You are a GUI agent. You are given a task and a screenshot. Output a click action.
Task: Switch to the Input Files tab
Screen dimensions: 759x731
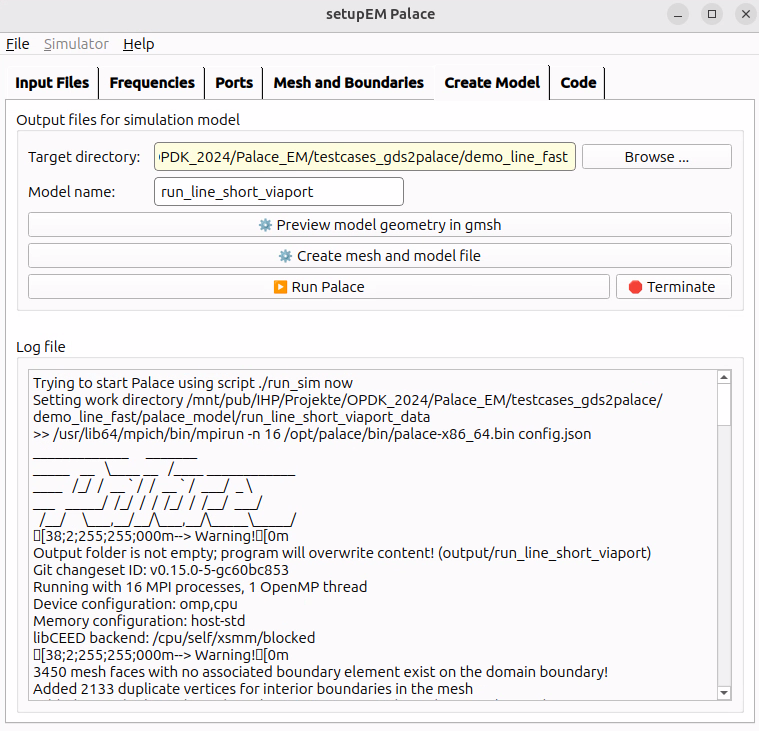pyautogui.click(x=52, y=83)
